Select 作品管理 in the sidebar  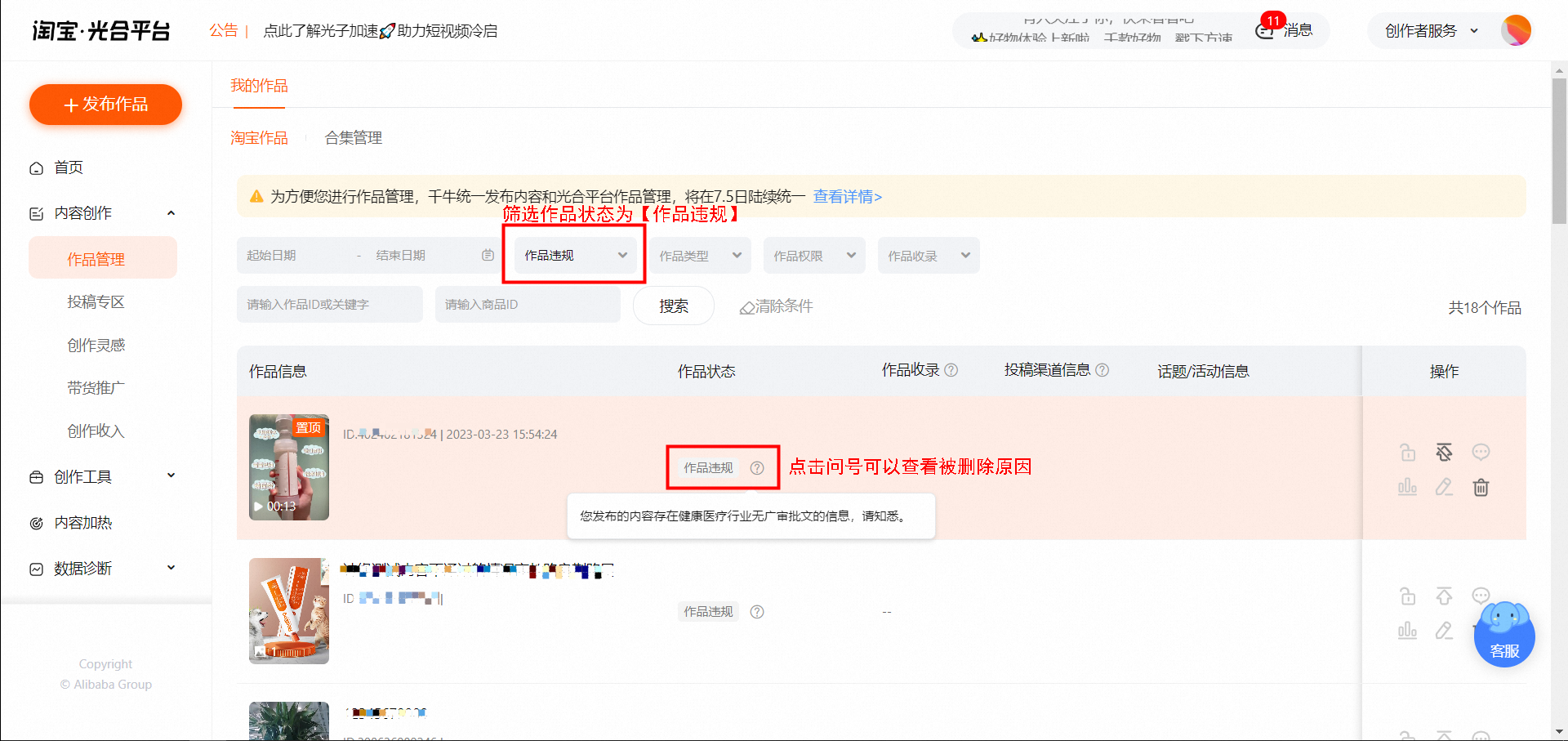tap(103, 258)
